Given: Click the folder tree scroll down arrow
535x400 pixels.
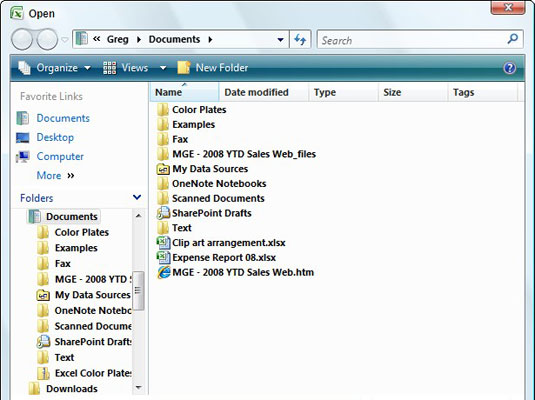Looking at the screenshot, I should (139, 387).
